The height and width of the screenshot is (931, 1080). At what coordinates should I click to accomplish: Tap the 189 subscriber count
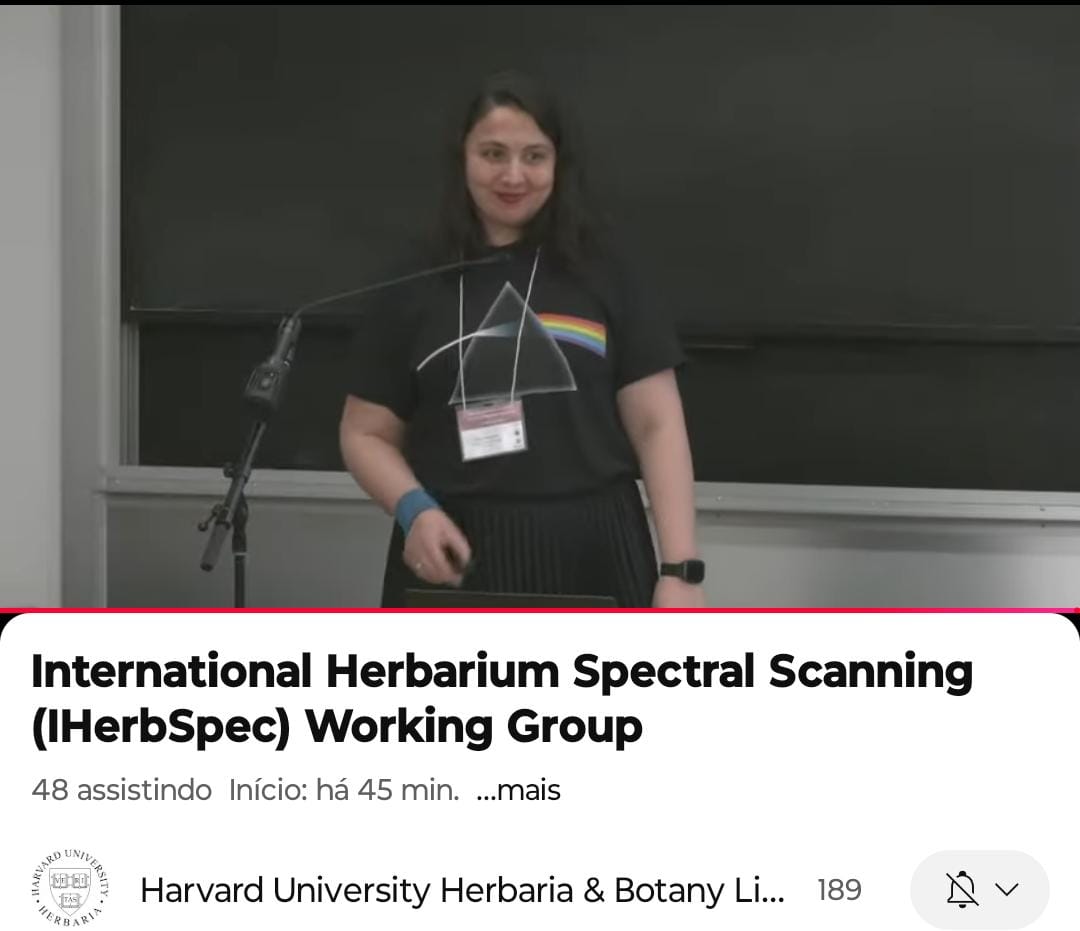click(x=838, y=890)
